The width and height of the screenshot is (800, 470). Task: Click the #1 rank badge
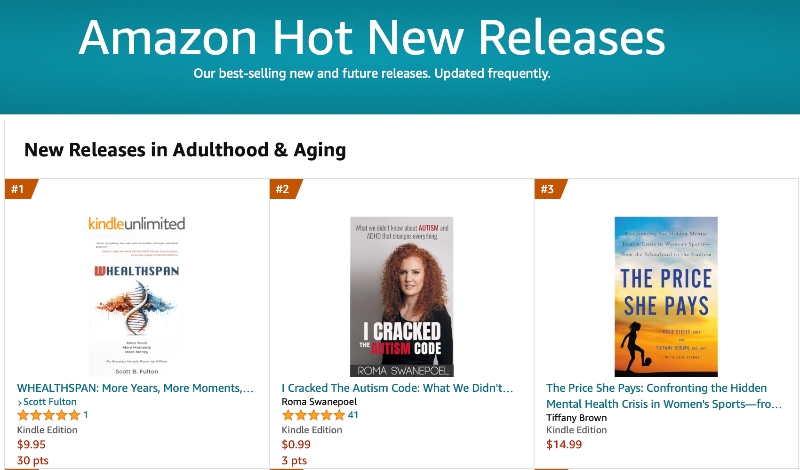20,189
